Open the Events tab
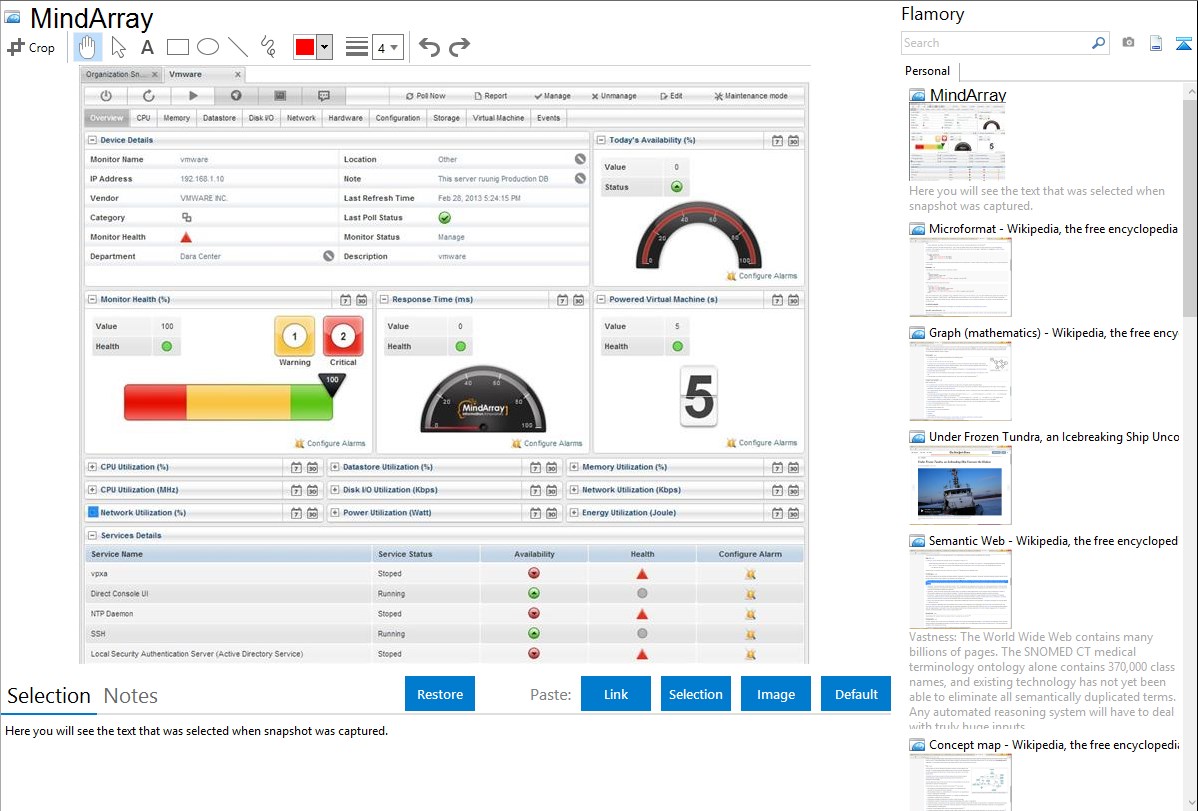This screenshot has width=1198, height=811. point(549,118)
